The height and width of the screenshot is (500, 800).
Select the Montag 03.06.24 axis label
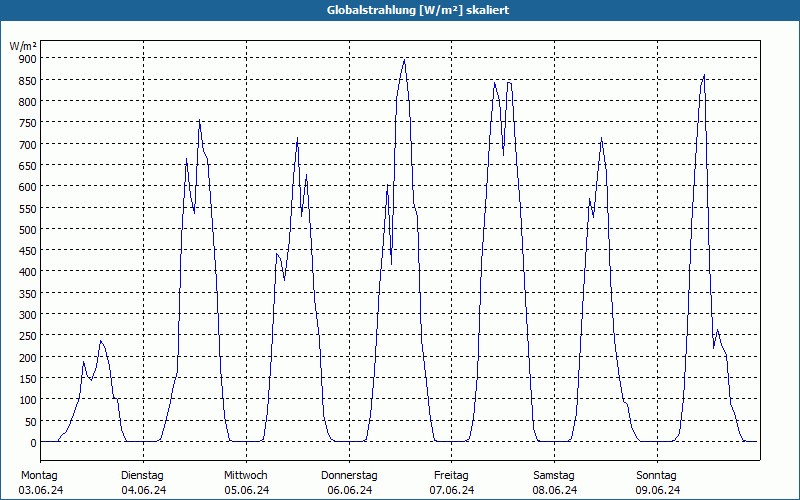click(41, 482)
